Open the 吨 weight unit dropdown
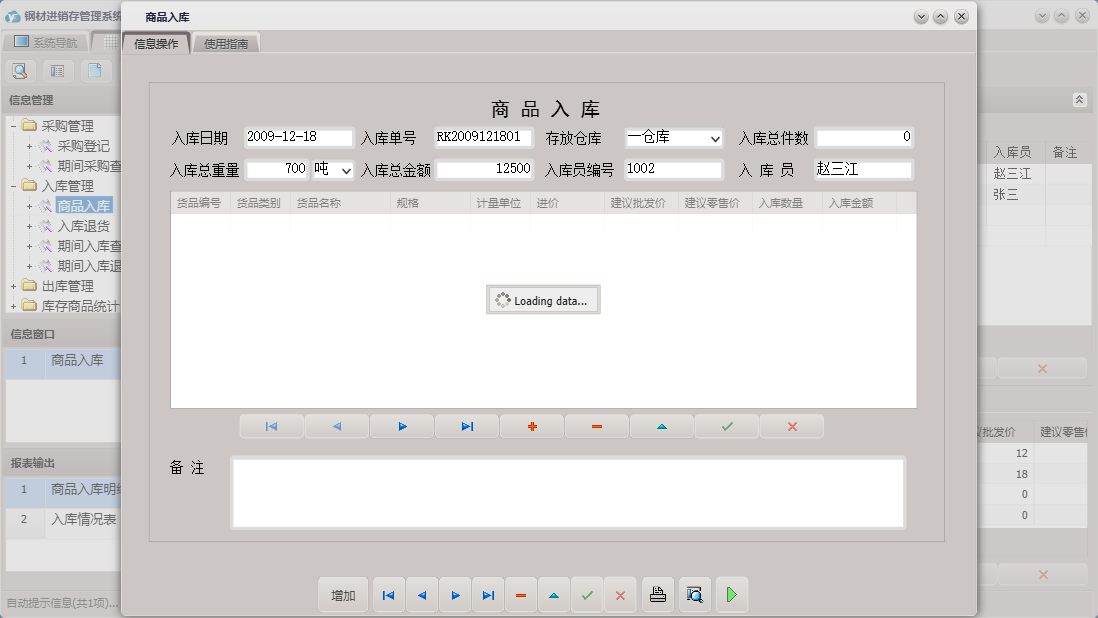This screenshot has width=1098, height=618. pyautogui.click(x=346, y=171)
